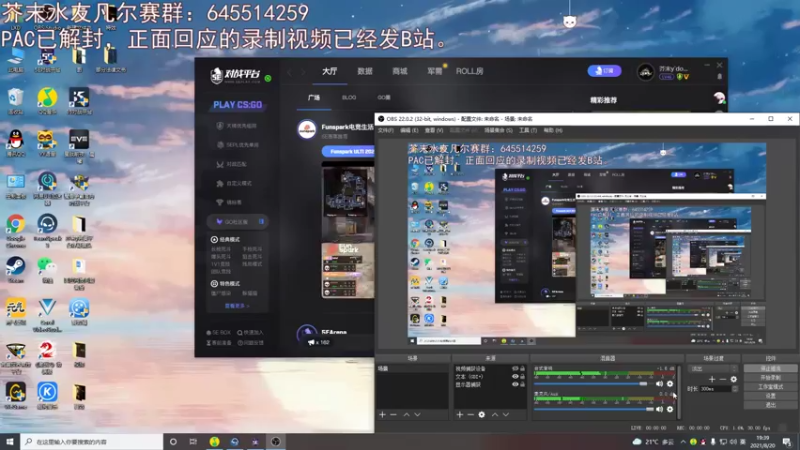Screen dimensions: 800x450
Task: Open QQ penguin desktop shortcut
Action: (x=16, y=142)
